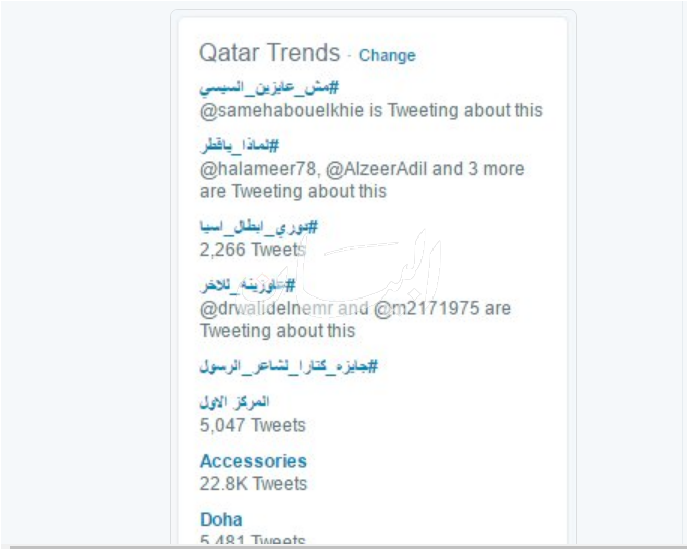Click the @samehabouelkhie tweeting description

(371, 110)
